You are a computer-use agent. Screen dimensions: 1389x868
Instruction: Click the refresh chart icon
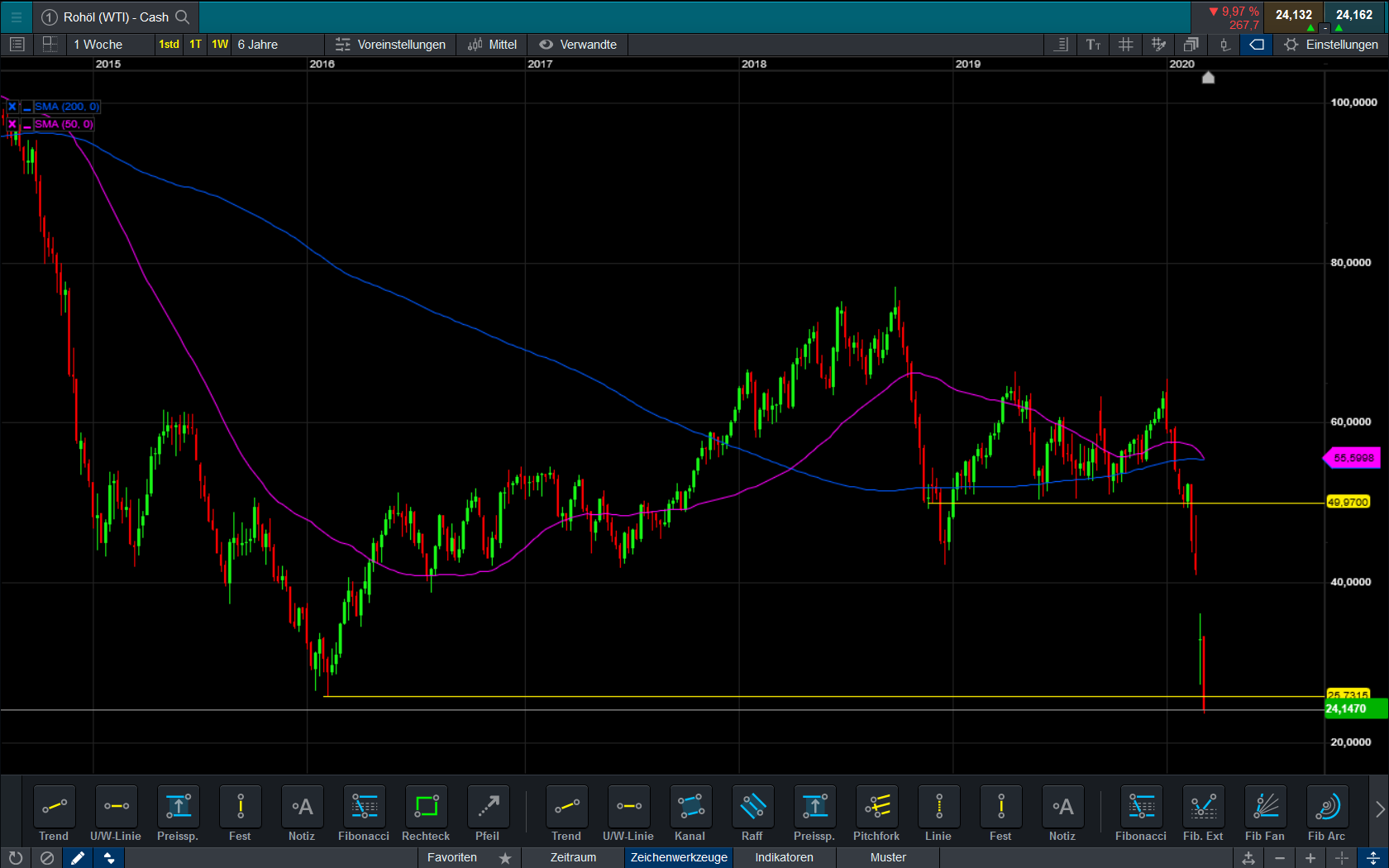point(16,858)
